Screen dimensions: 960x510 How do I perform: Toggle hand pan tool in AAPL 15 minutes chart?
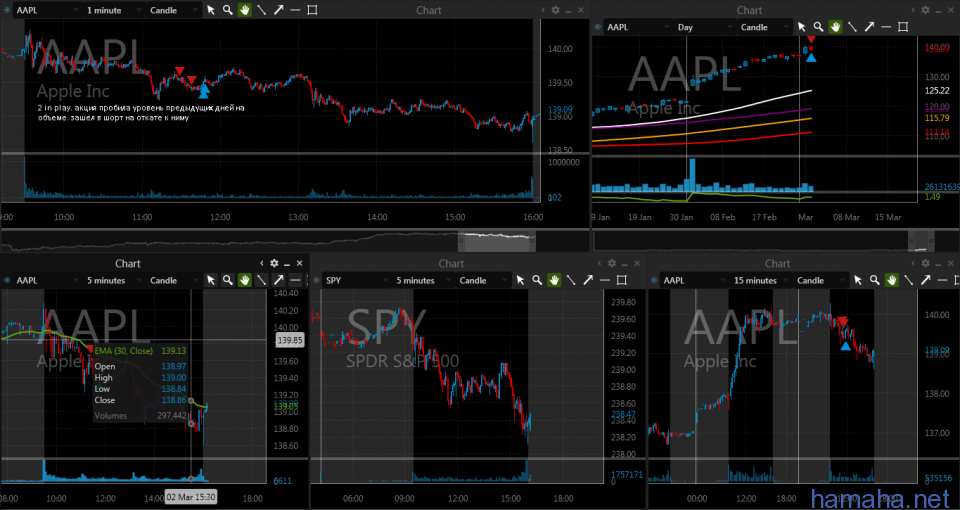[x=891, y=280]
